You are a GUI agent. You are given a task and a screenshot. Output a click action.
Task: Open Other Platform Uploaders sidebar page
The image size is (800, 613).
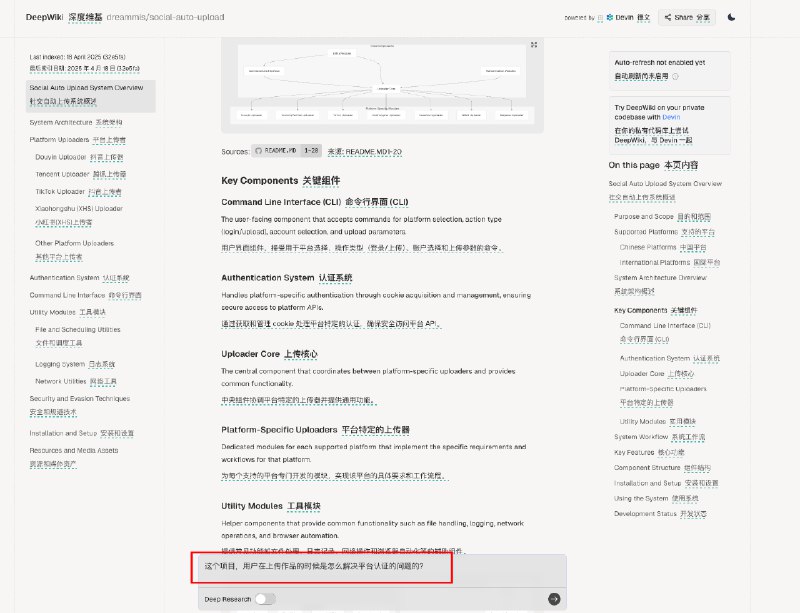(x=74, y=250)
